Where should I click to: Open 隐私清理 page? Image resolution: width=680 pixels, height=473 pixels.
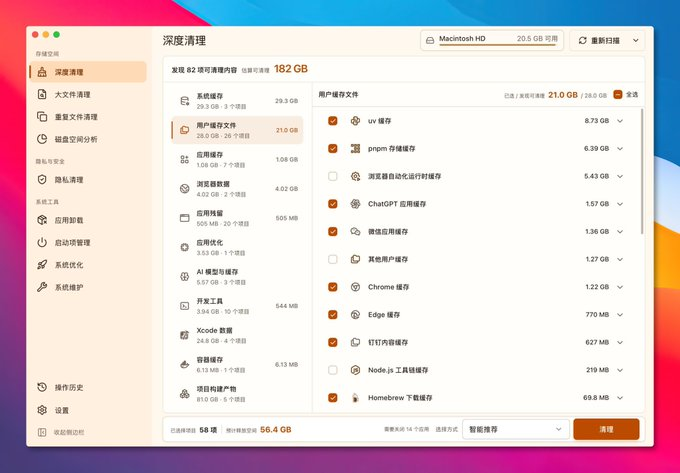pyautogui.click(x=88, y=179)
